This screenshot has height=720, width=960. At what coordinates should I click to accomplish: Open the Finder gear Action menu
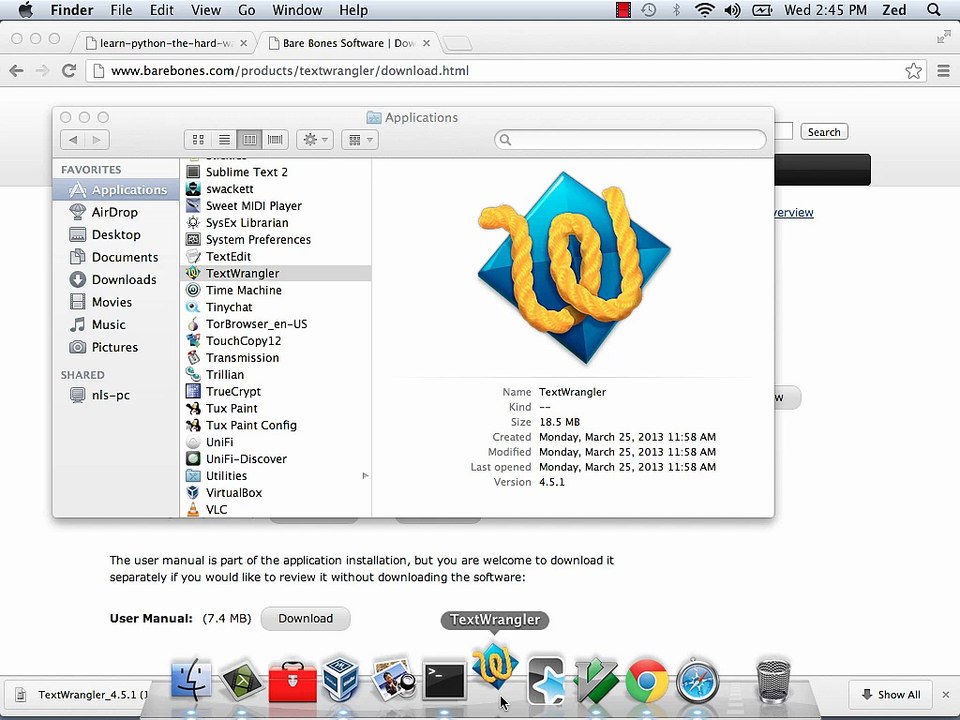(x=315, y=140)
